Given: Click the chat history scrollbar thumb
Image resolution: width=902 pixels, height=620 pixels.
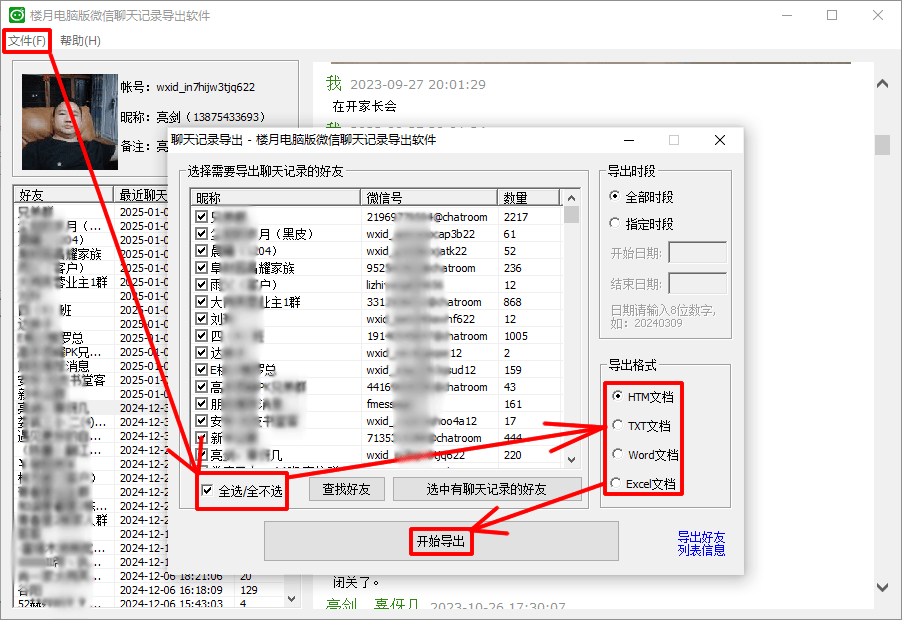Looking at the screenshot, I should point(882,145).
